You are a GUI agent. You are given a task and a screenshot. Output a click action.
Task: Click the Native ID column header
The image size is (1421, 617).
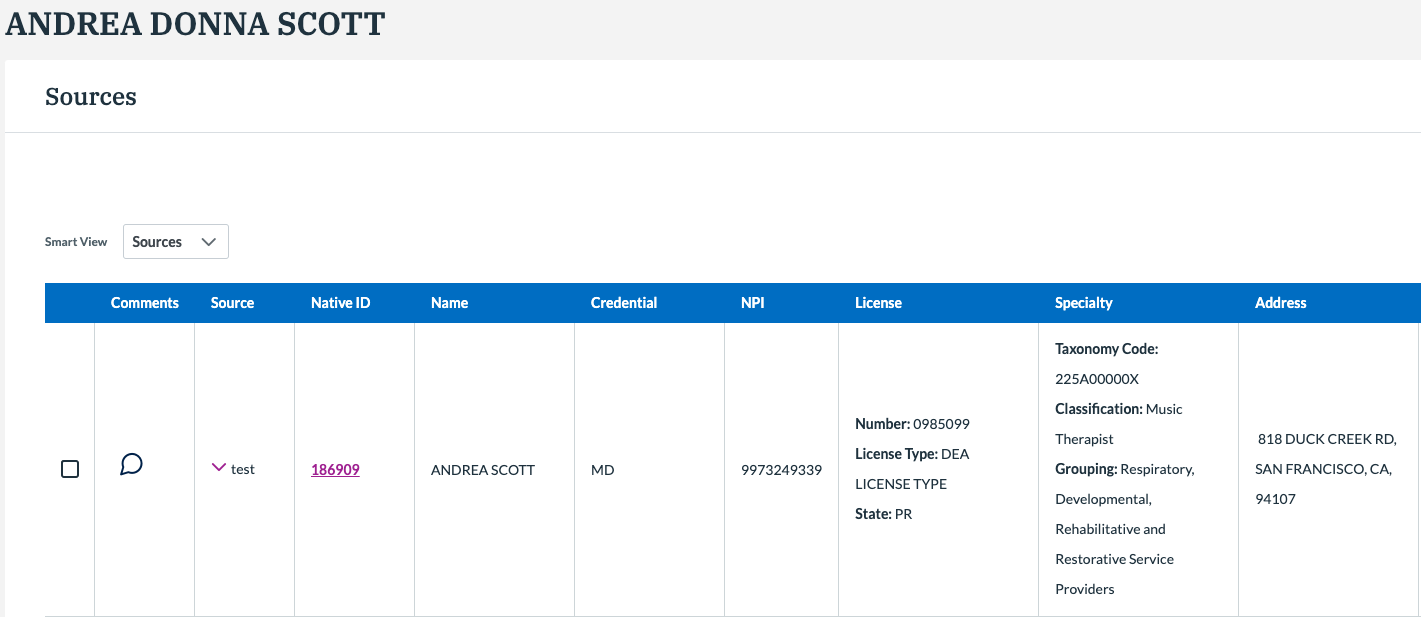point(340,303)
